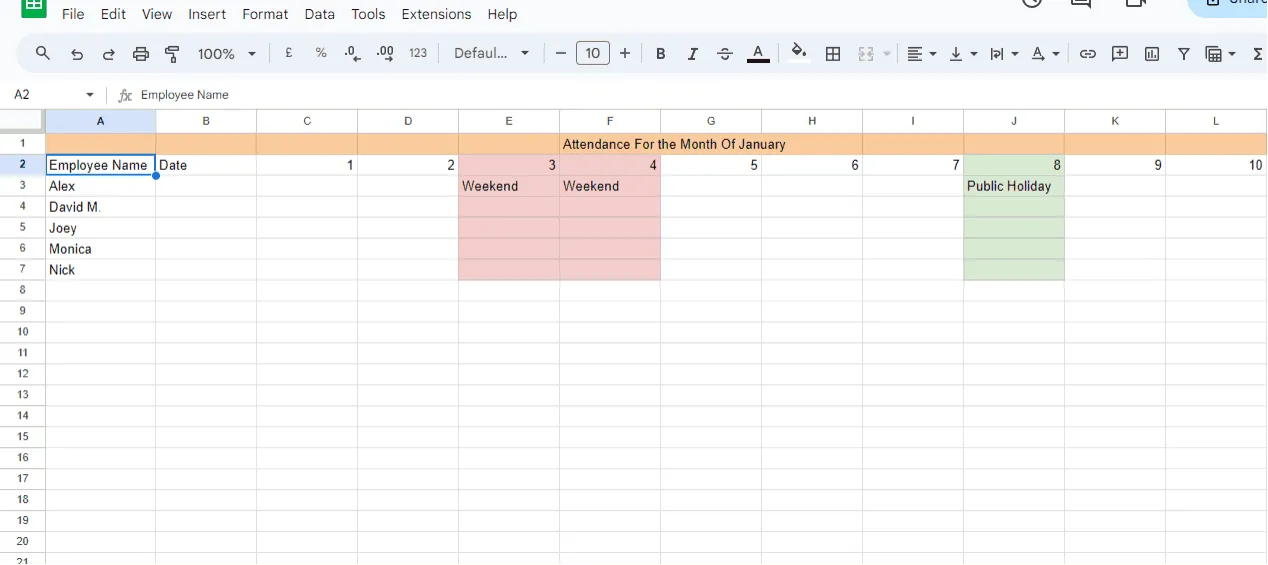Open the Format menu
The width and height of the screenshot is (1268, 565).
(x=265, y=14)
